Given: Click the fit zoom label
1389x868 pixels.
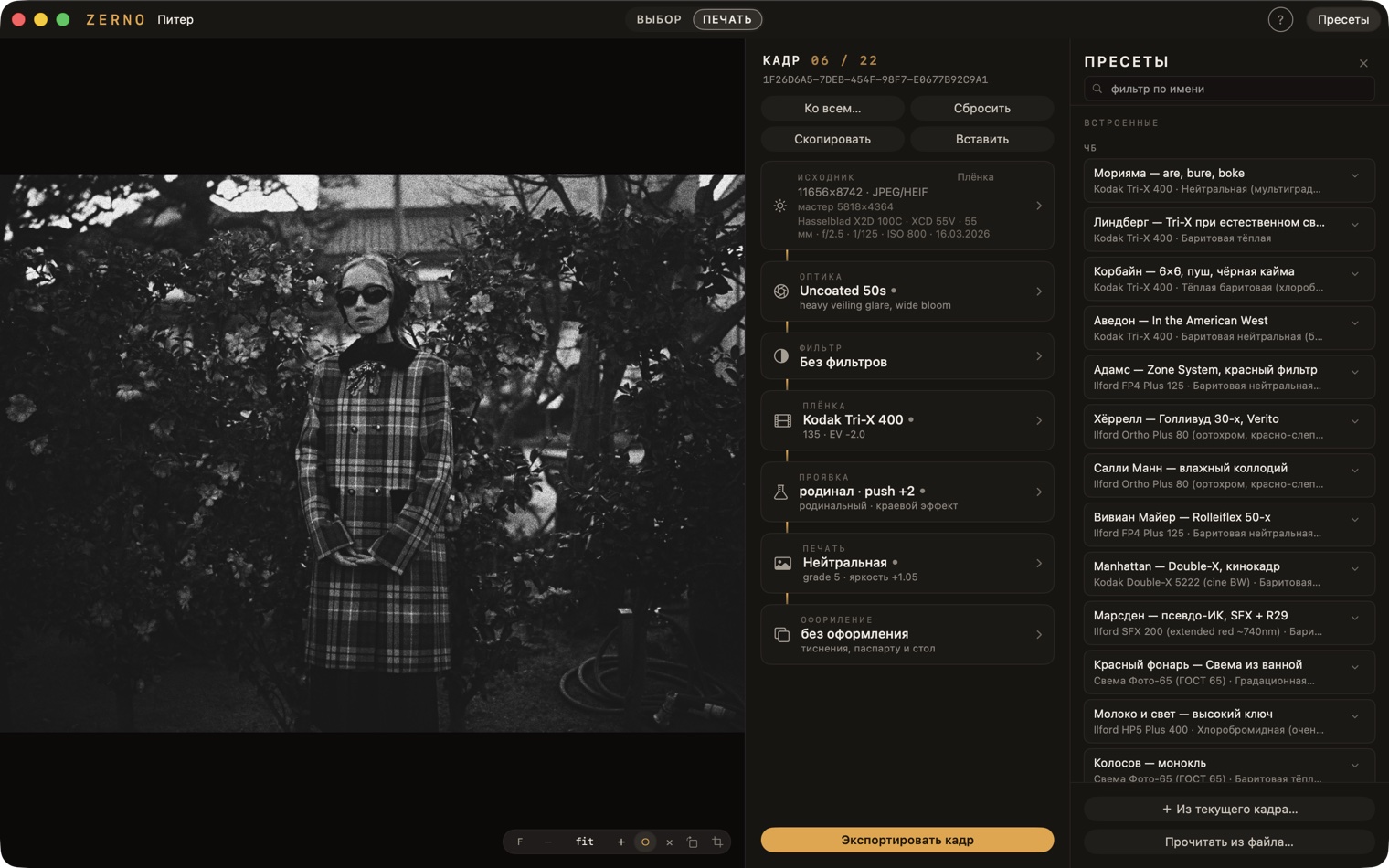Looking at the screenshot, I should [585, 842].
